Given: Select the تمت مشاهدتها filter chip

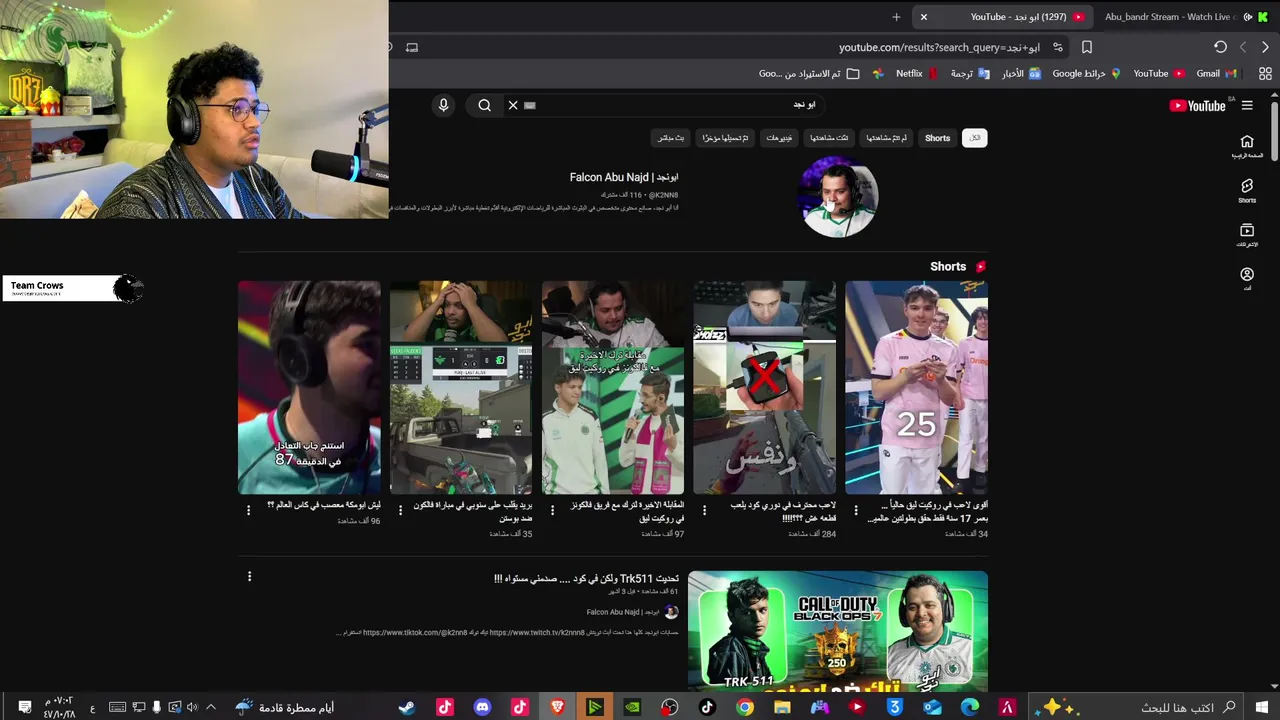Looking at the screenshot, I should click(x=829, y=138).
